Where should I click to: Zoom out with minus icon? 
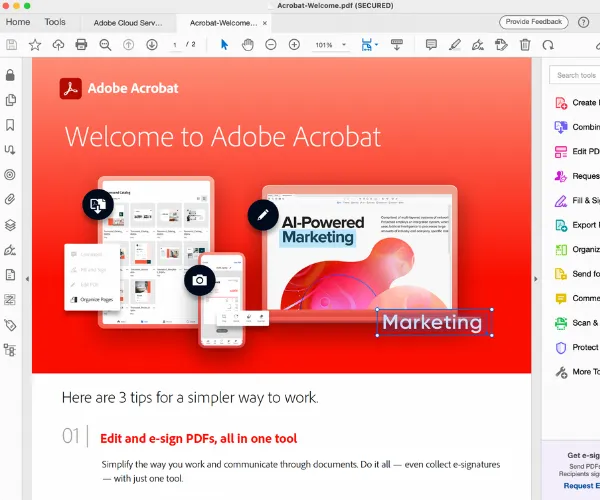(x=271, y=45)
